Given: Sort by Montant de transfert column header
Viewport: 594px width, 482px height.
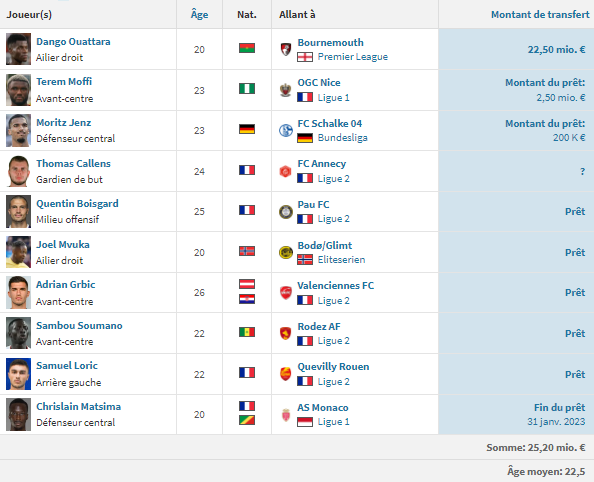Looking at the screenshot, I should (x=540, y=14).
